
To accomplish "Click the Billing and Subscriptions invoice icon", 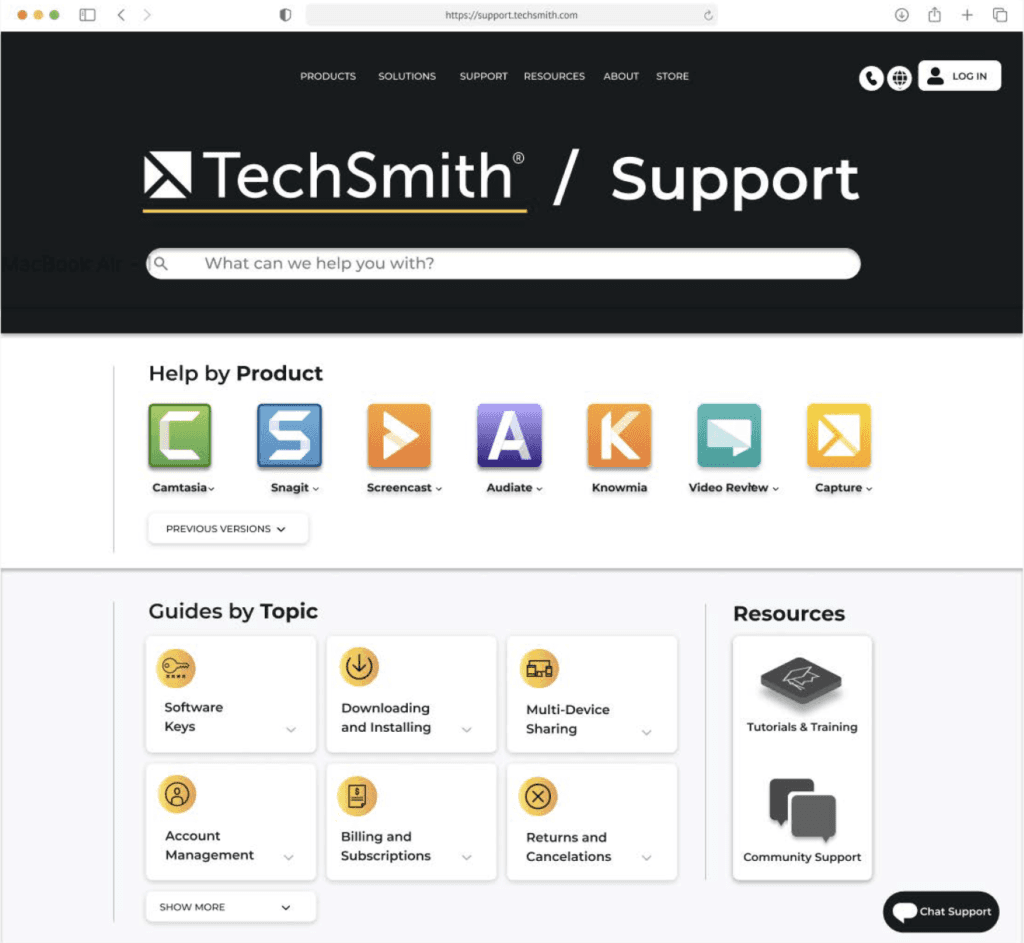I will coord(357,796).
